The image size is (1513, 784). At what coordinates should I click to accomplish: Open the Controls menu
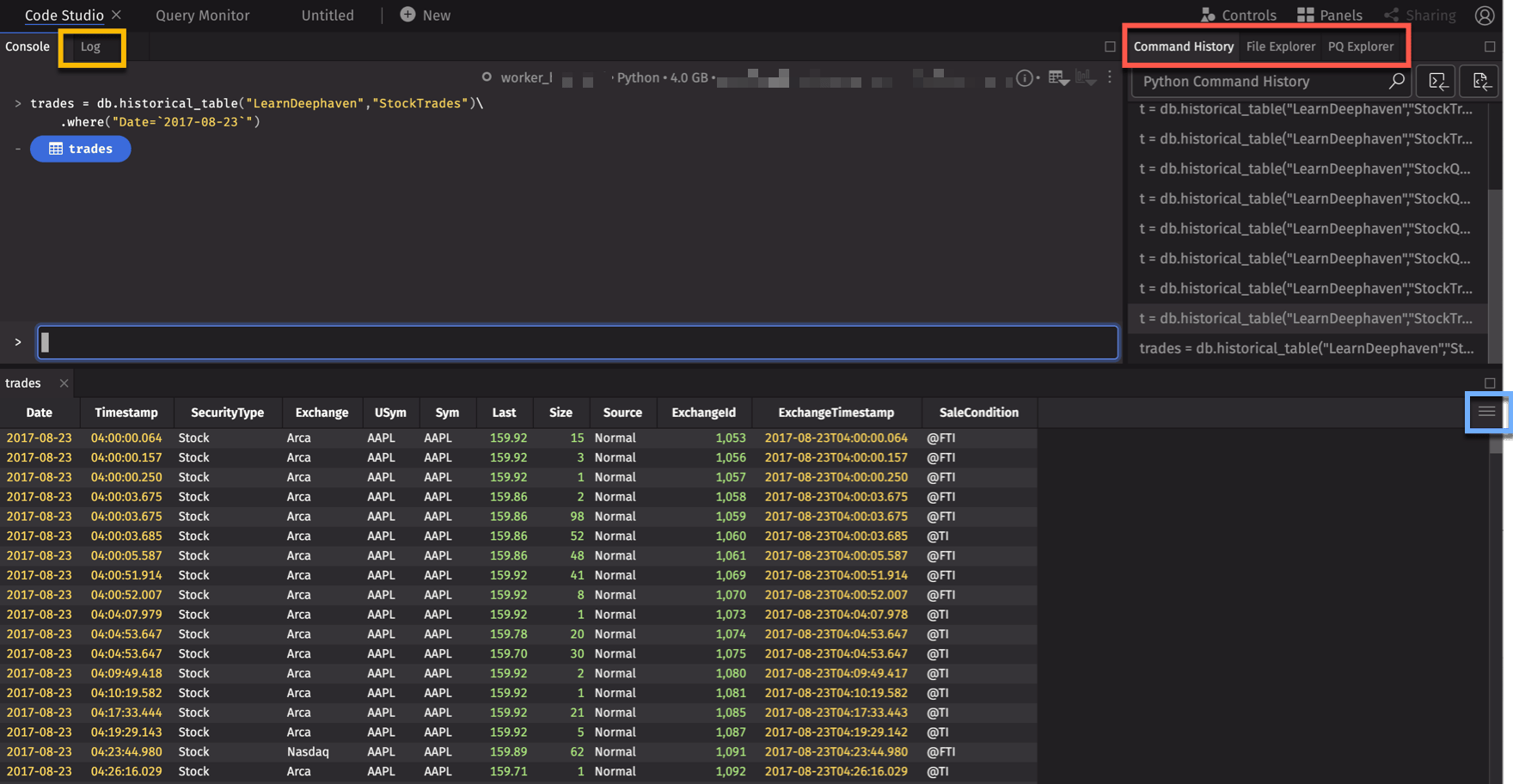point(1238,15)
